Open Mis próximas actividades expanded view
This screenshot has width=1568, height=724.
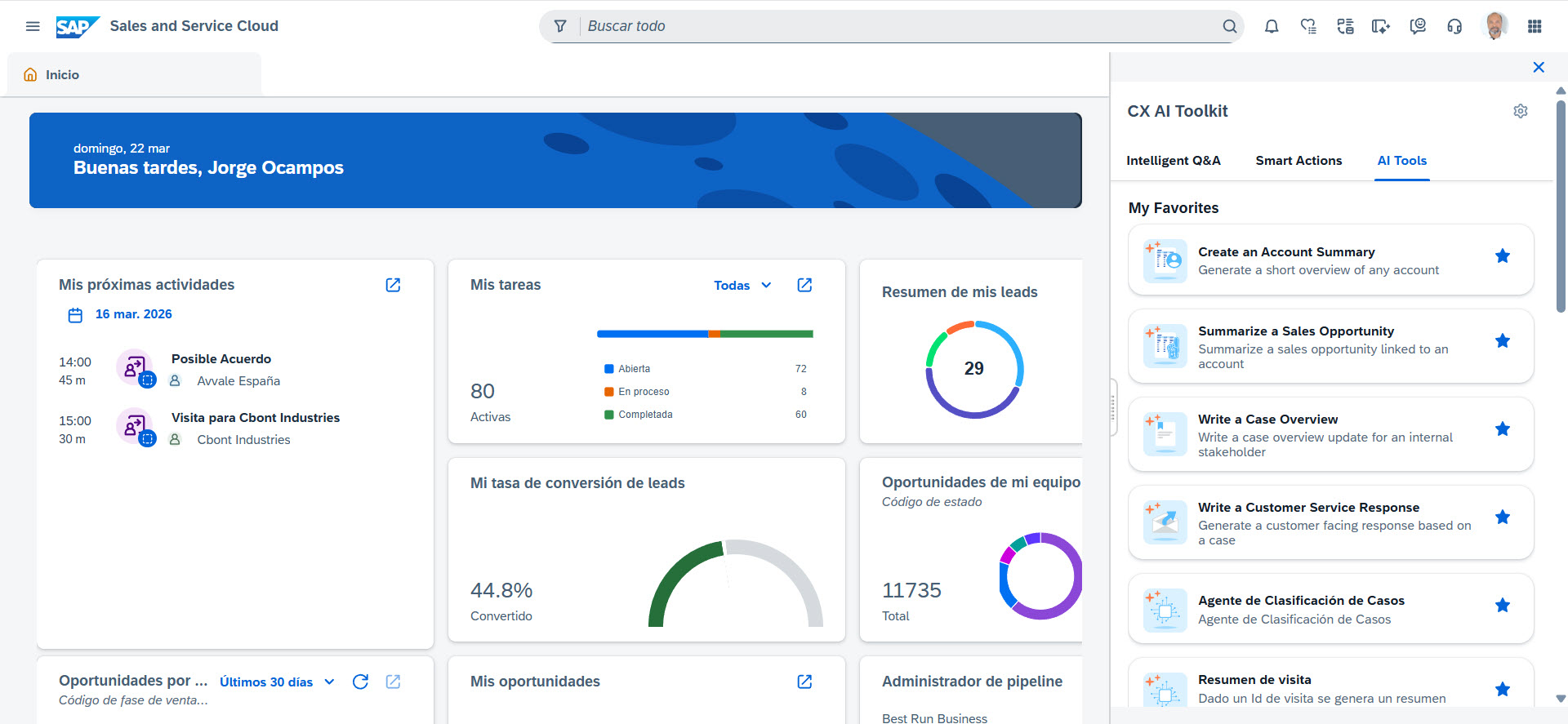coord(393,285)
